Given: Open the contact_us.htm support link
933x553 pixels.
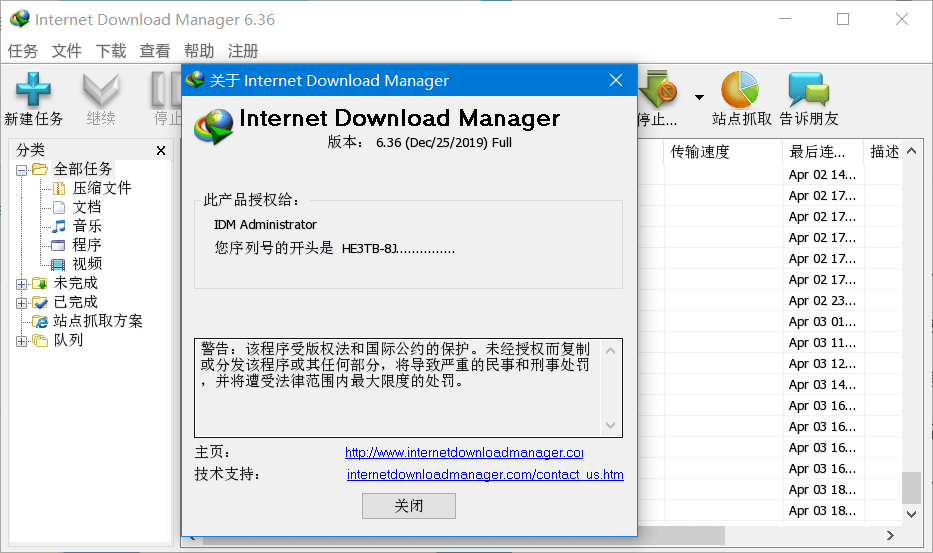Looking at the screenshot, I should (485, 474).
